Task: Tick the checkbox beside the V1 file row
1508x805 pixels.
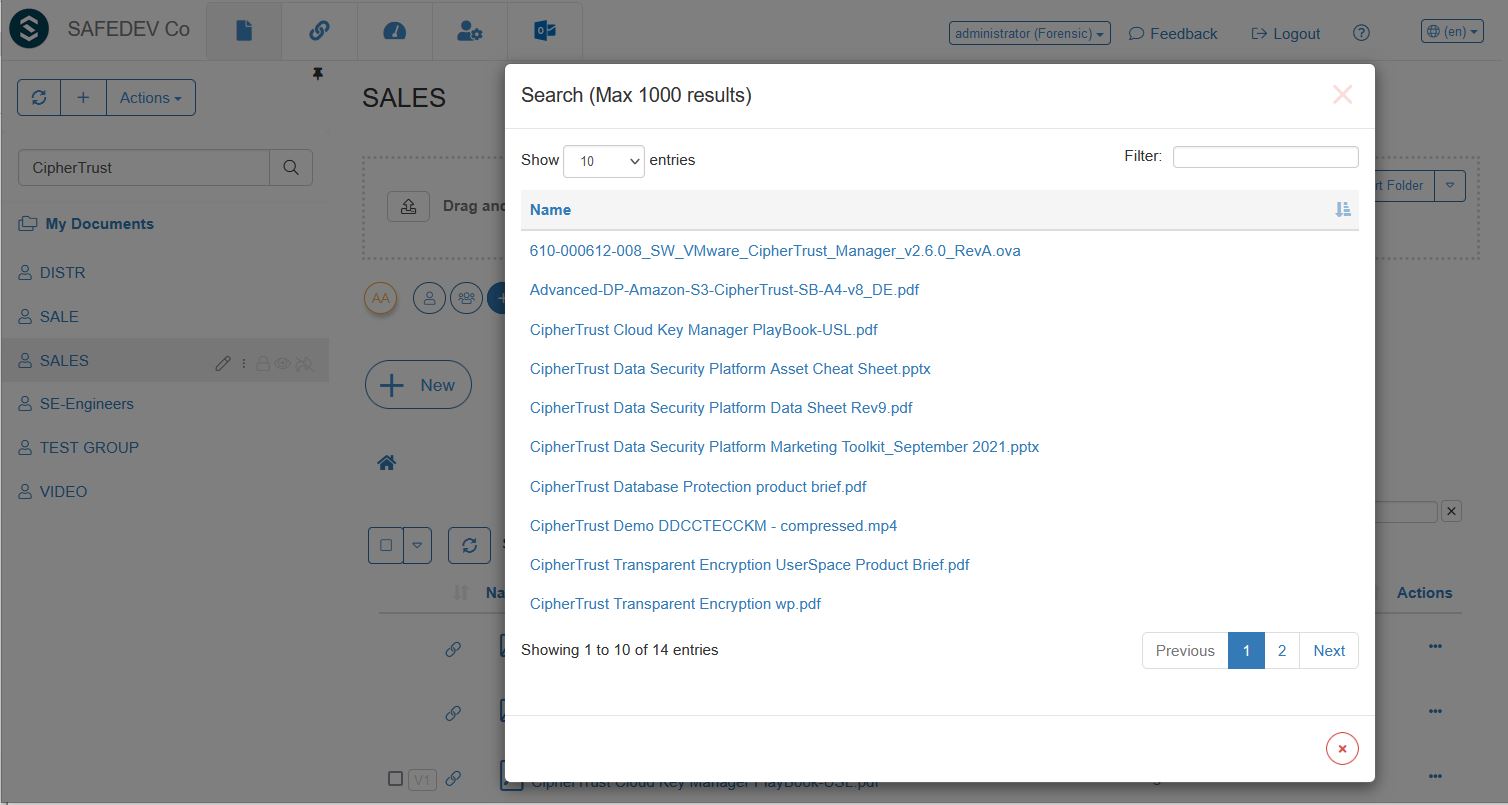Action: [x=395, y=778]
